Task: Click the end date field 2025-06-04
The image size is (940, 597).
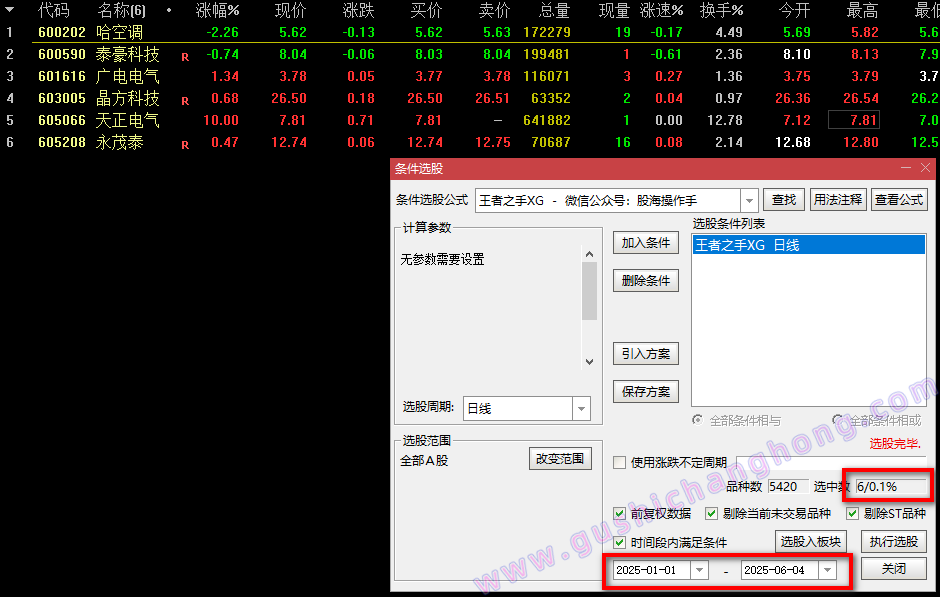Action: tap(780, 570)
